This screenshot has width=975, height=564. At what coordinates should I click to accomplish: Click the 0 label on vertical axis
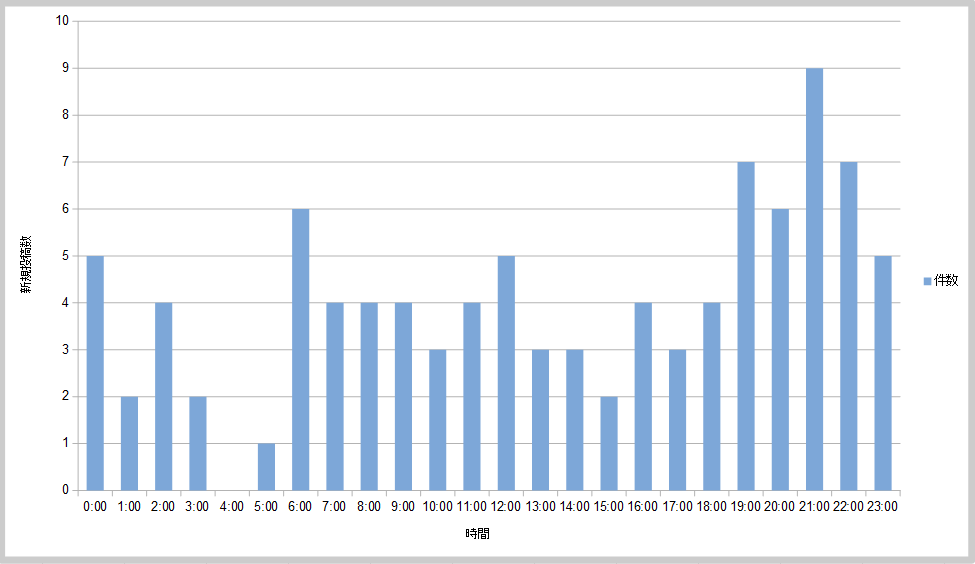click(66, 490)
